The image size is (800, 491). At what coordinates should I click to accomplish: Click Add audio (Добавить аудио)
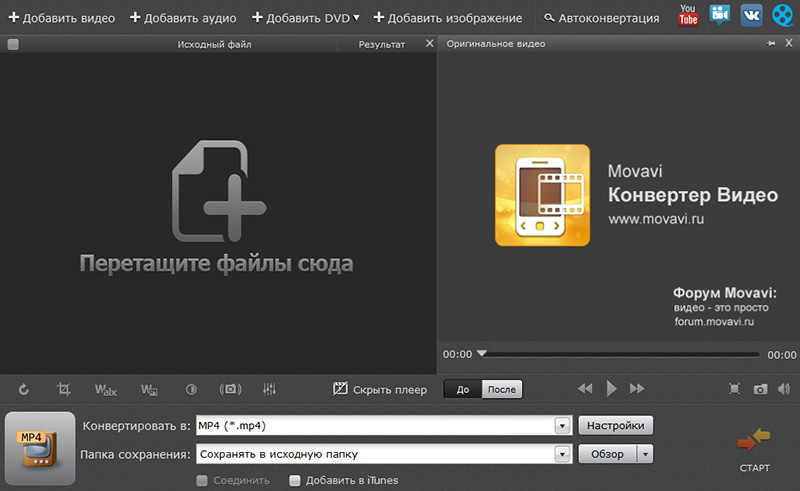tap(183, 18)
